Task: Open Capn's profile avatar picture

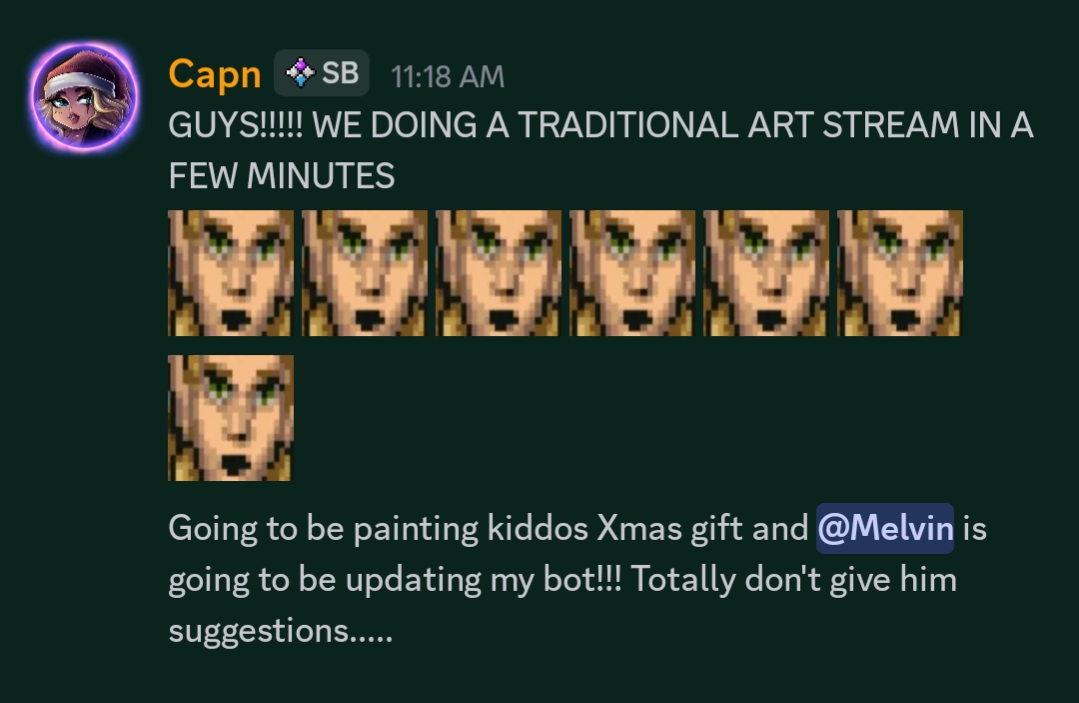Action: [x=84, y=96]
